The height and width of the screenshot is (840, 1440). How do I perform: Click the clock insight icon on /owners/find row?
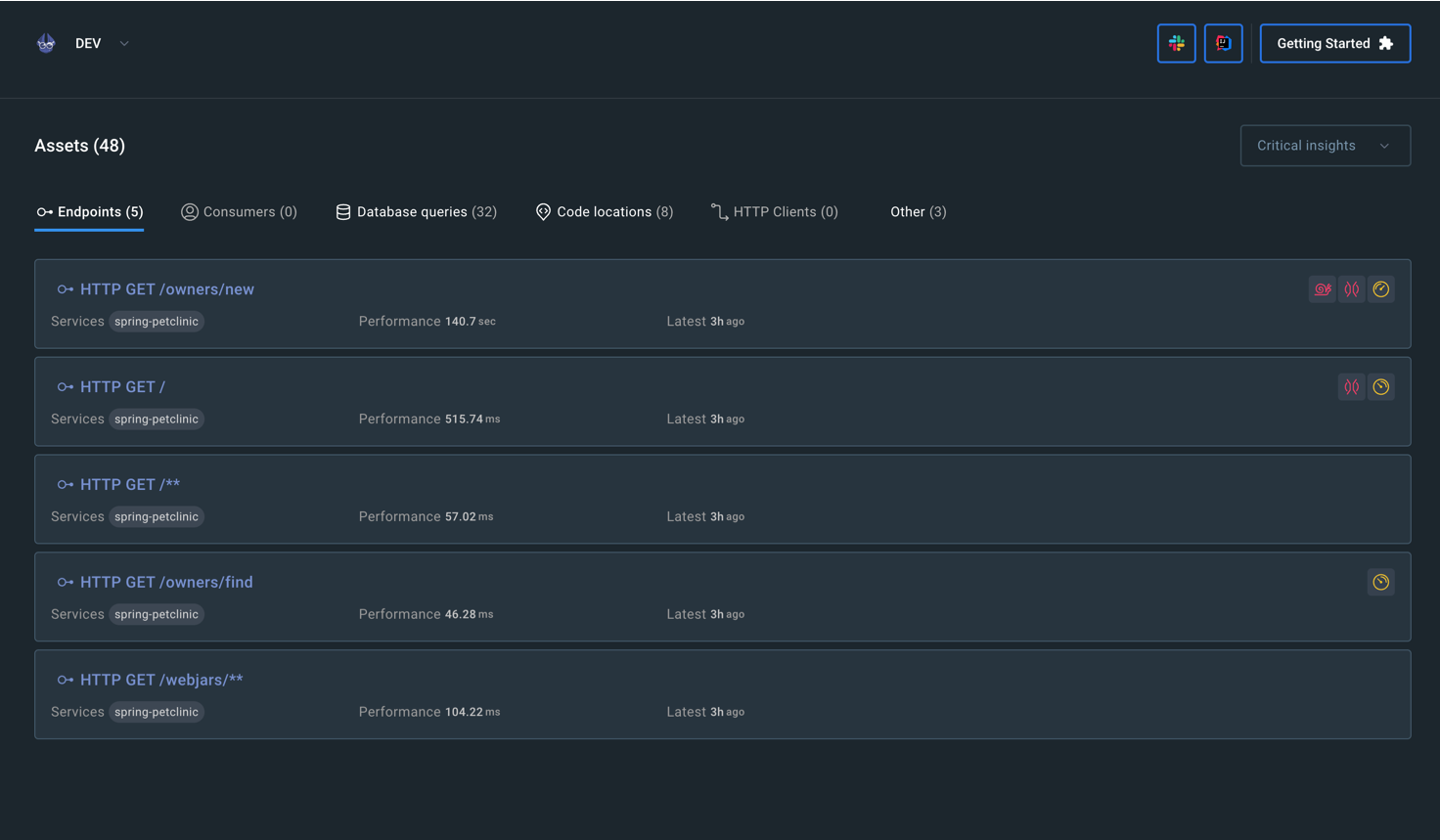tap(1381, 582)
